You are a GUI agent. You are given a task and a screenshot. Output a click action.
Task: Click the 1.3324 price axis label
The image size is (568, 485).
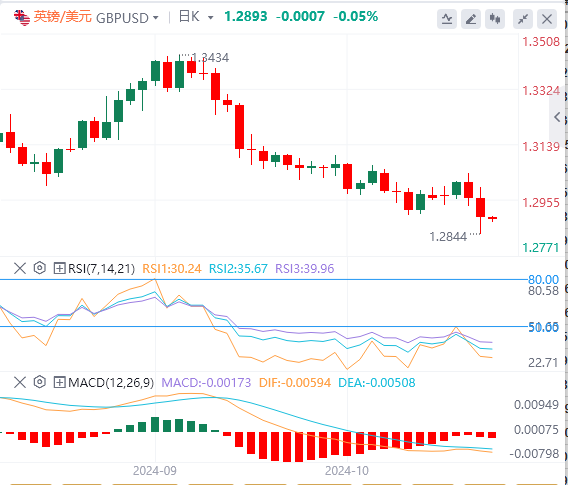[x=541, y=91]
